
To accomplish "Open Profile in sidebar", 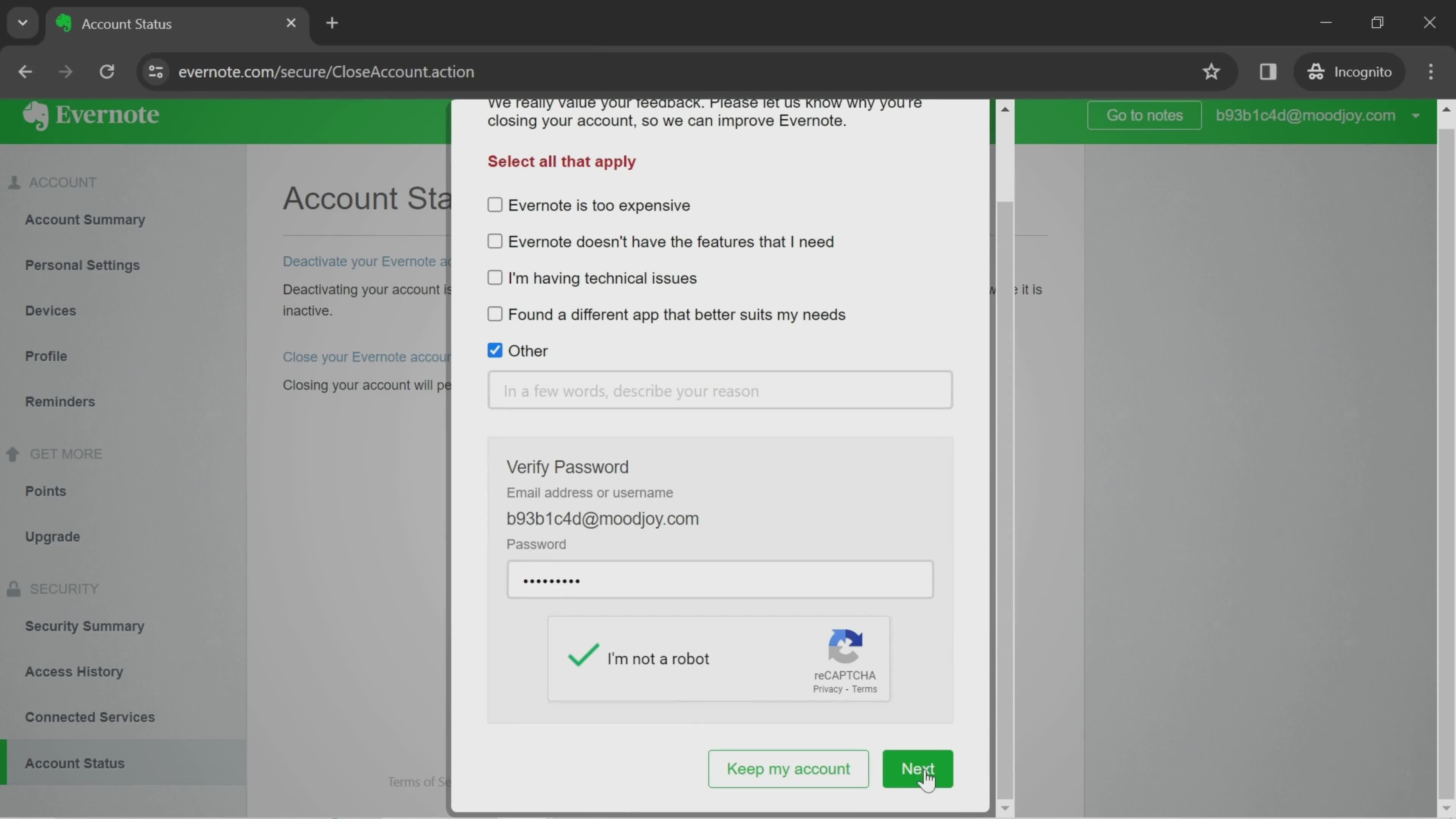I will point(46,356).
